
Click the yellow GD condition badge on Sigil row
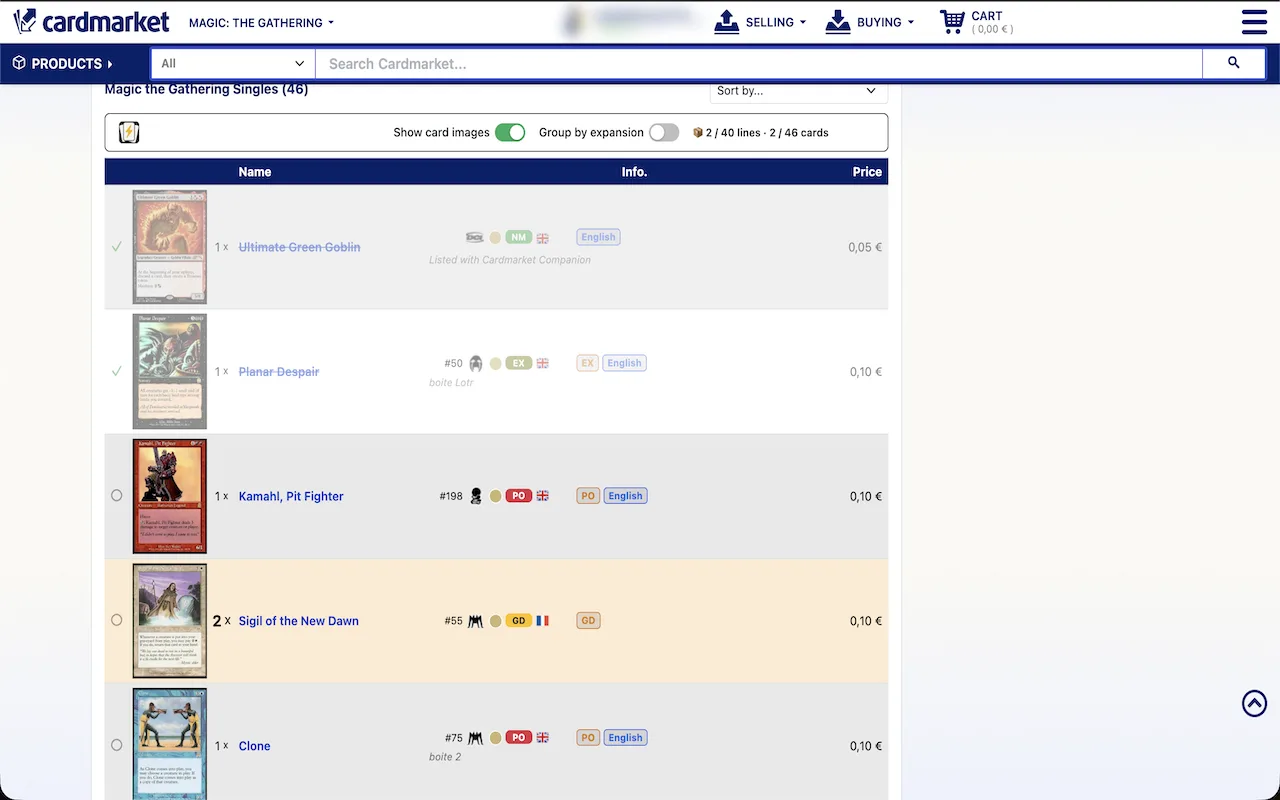click(518, 621)
